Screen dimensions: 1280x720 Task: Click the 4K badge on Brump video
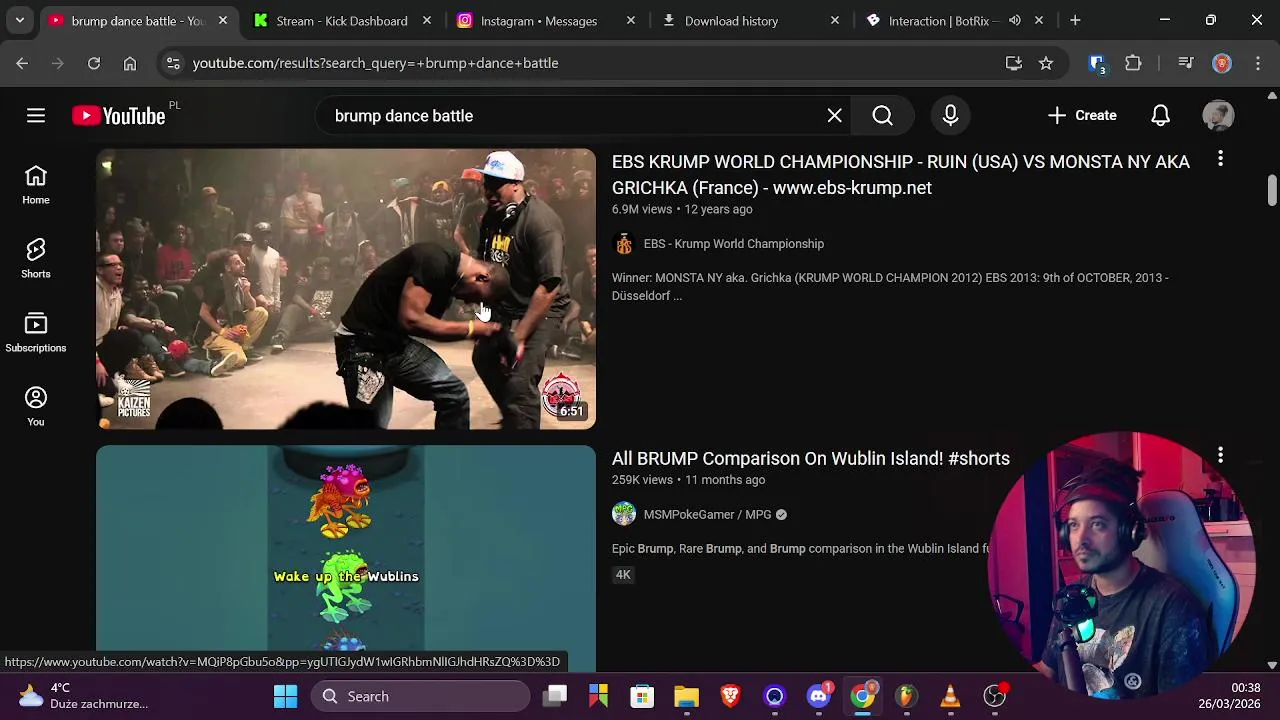tap(623, 575)
